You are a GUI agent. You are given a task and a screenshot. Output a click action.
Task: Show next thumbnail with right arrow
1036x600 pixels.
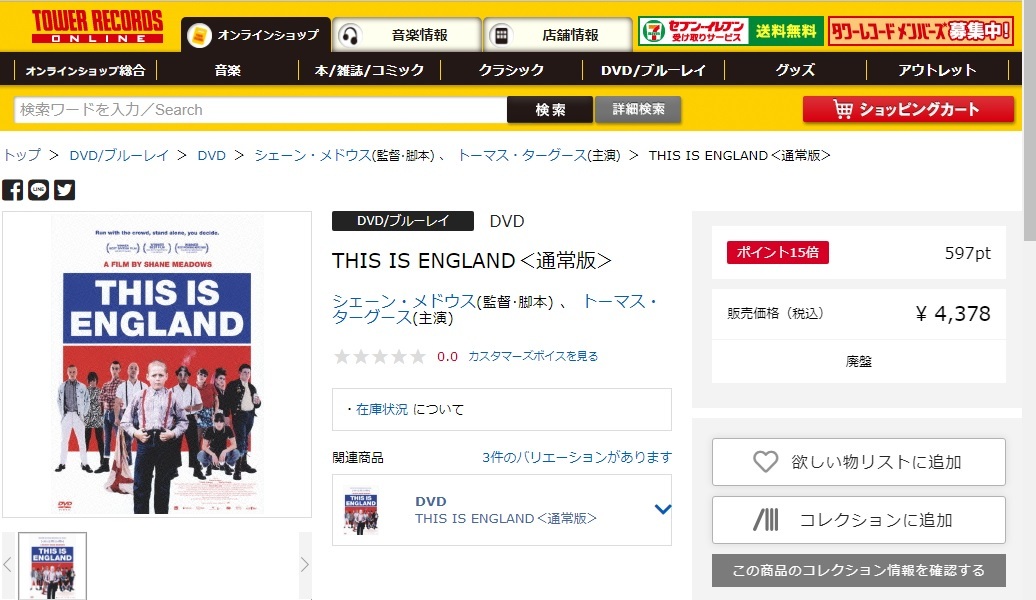pyautogui.click(x=305, y=565)
